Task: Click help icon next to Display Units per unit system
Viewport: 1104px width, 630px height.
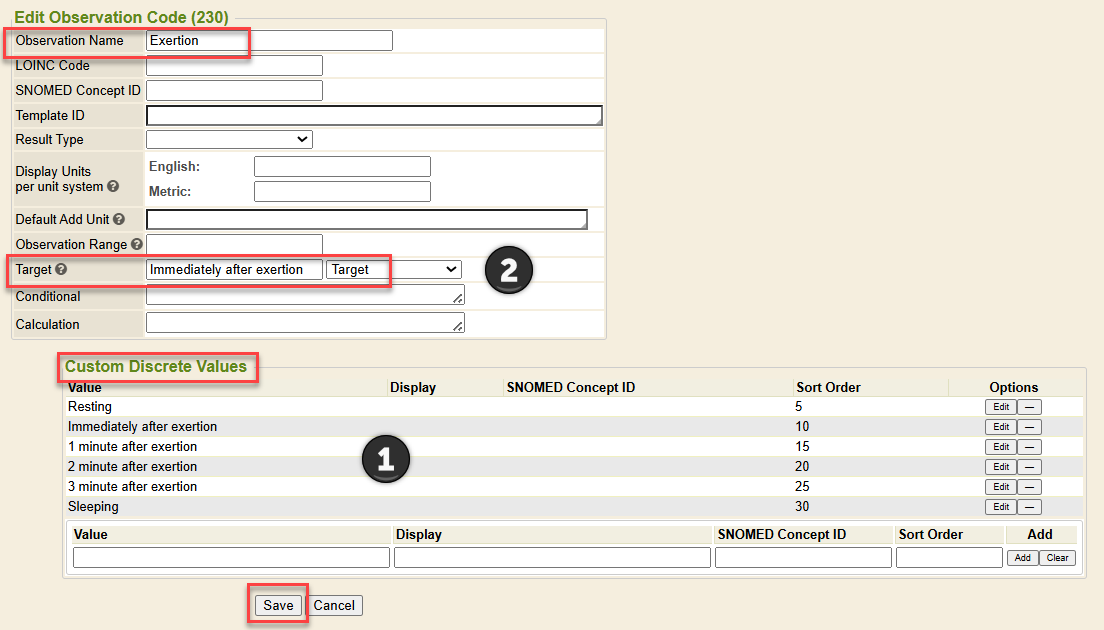Action: tap(113, 187)
